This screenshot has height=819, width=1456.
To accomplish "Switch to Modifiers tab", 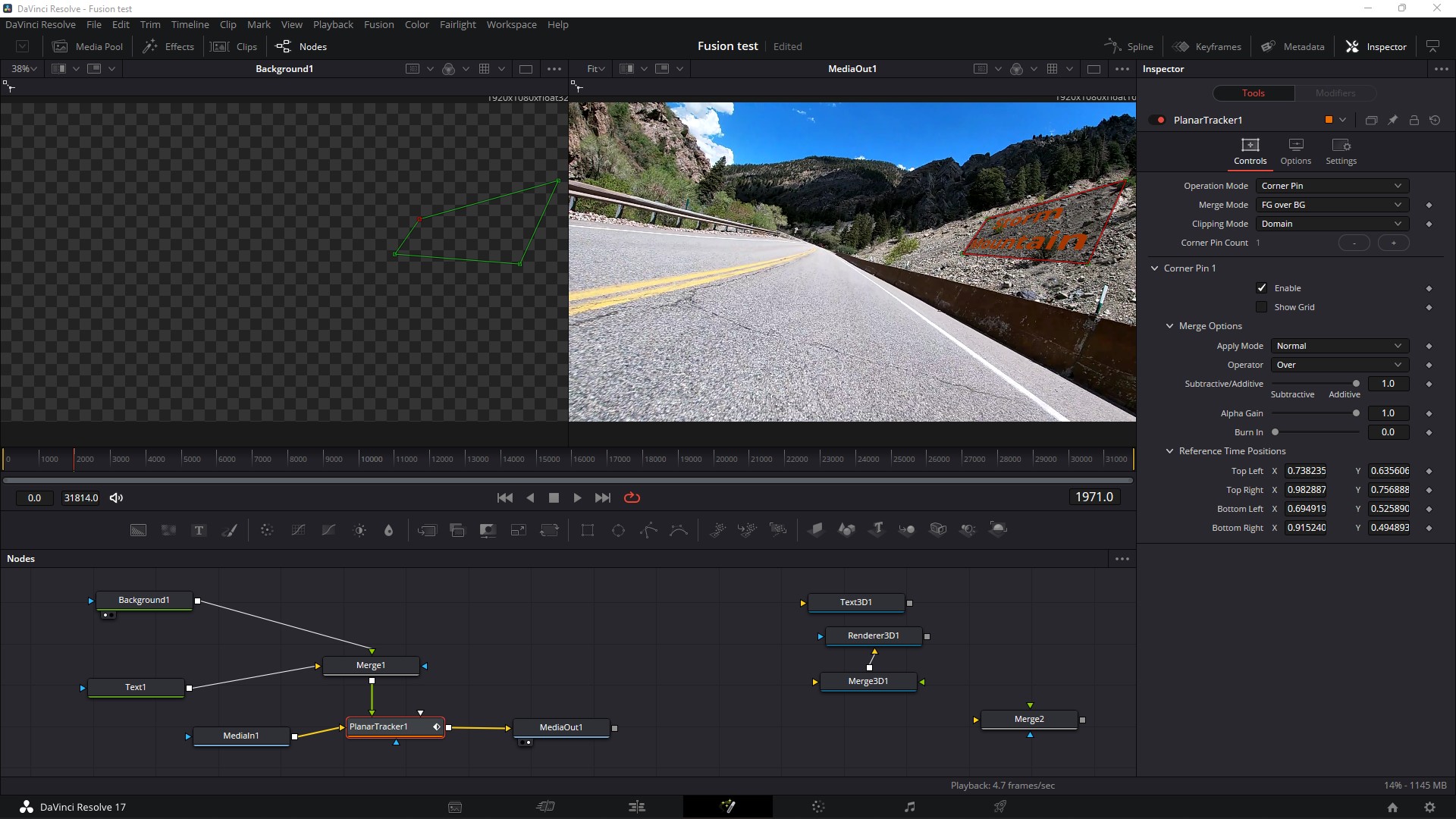I will (1335, 93).
